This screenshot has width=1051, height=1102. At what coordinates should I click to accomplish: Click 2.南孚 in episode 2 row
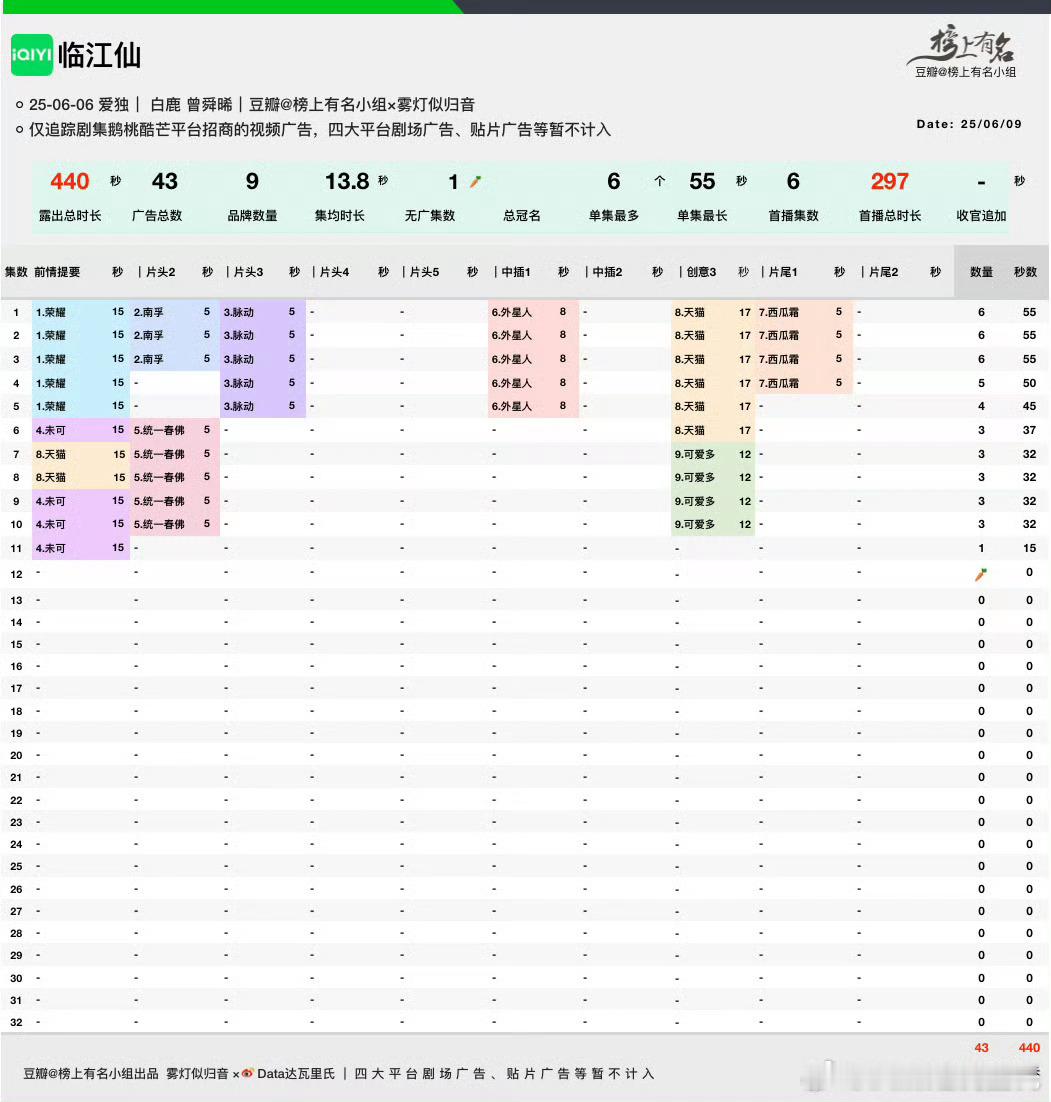(148, 335)
